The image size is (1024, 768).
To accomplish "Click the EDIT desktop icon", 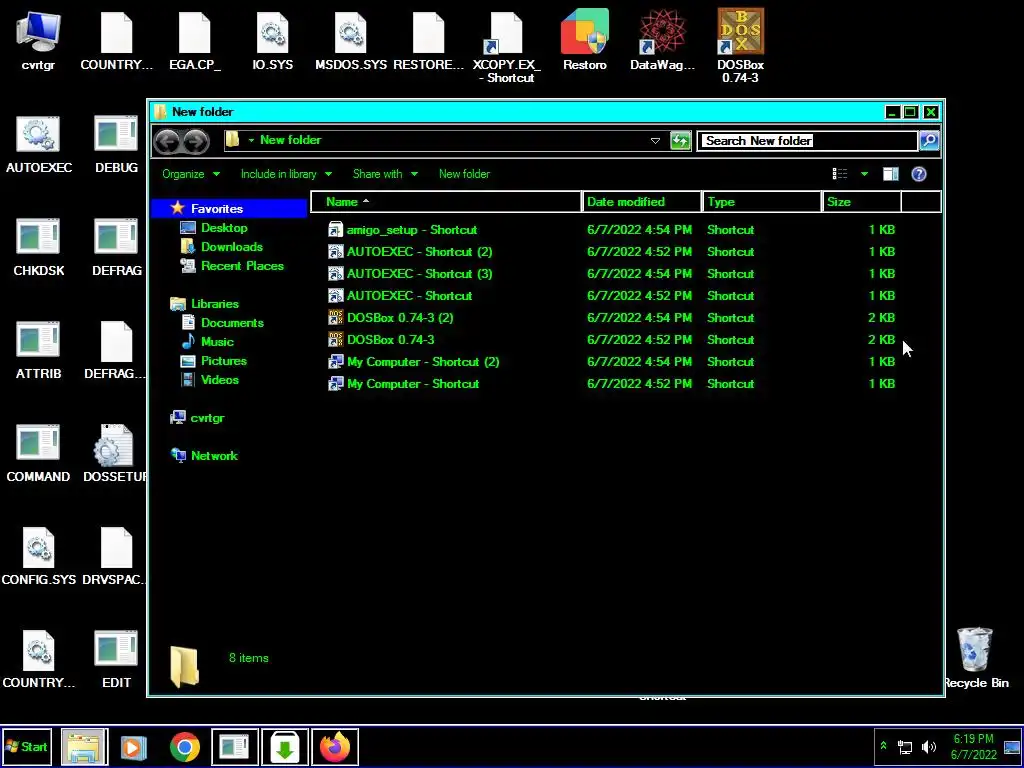I will tap(116, 660).
